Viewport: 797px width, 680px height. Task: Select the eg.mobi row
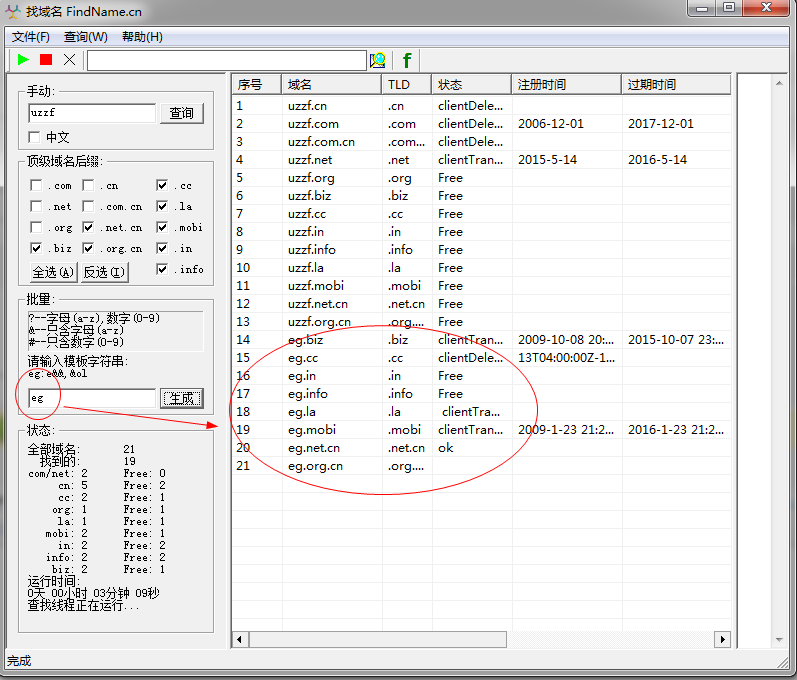(481, 429)
